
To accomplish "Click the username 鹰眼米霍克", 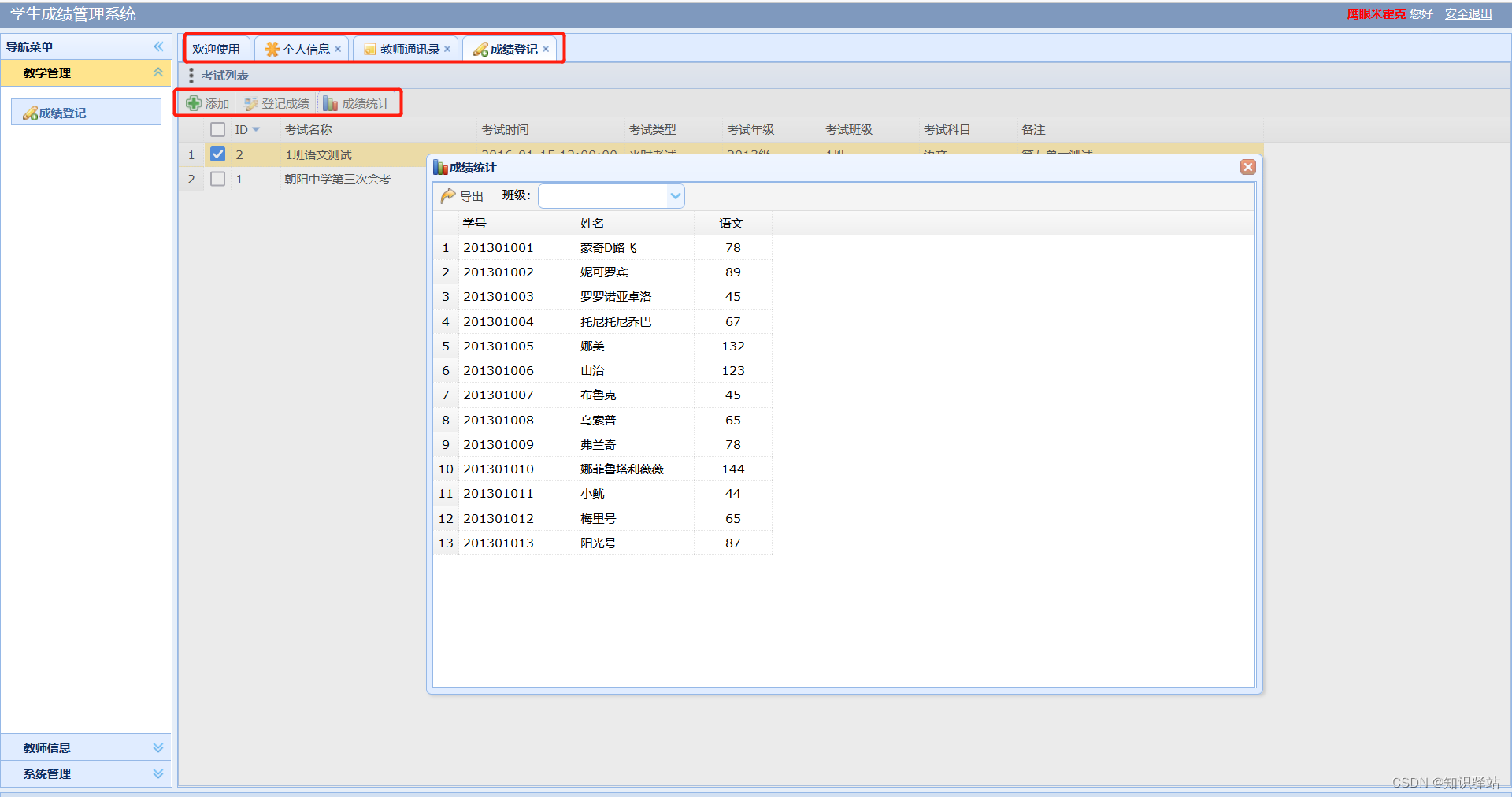I will (x=1376, y=14).
